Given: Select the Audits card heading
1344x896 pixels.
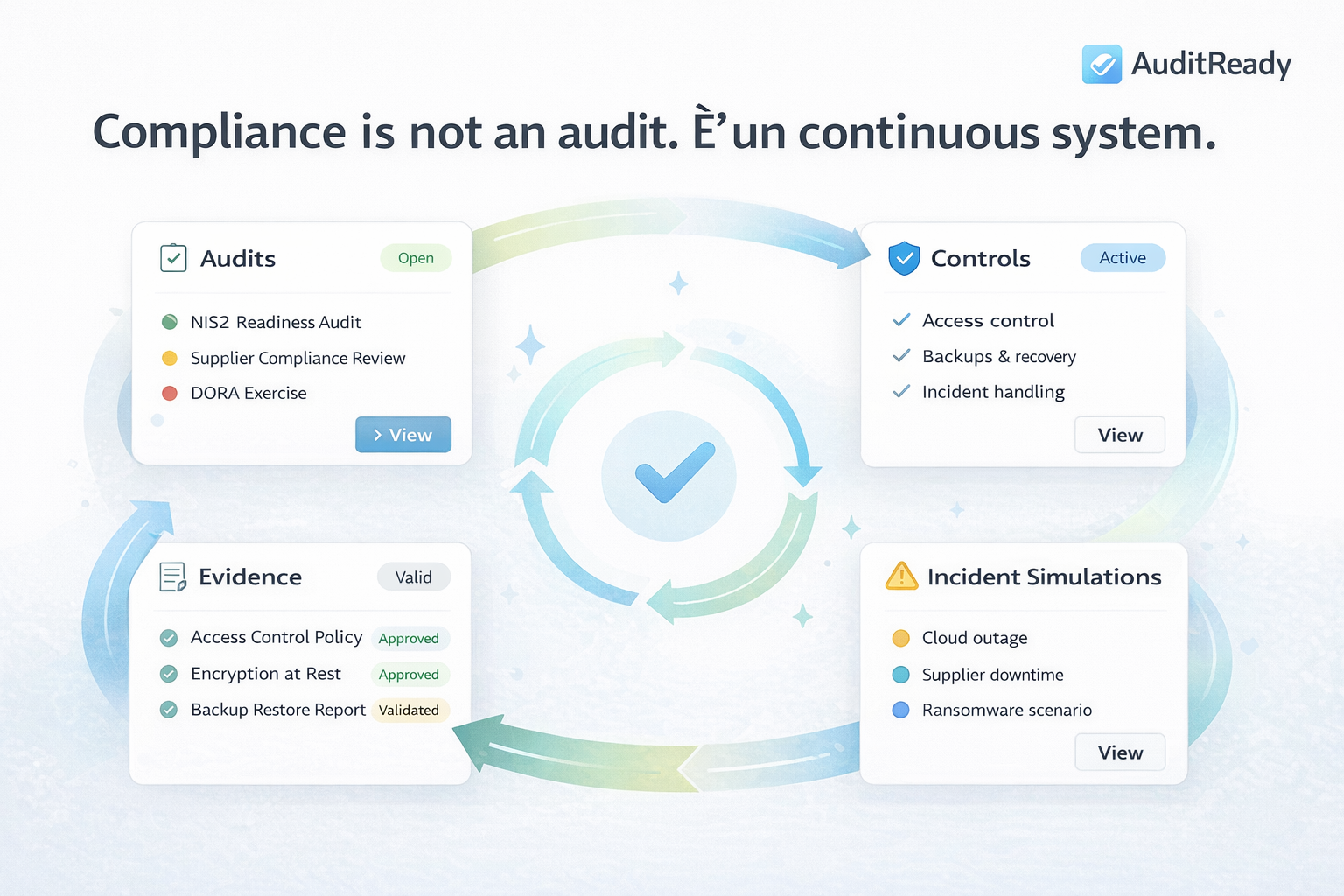Looking at the screenshot, I should [x=238, y=259].
